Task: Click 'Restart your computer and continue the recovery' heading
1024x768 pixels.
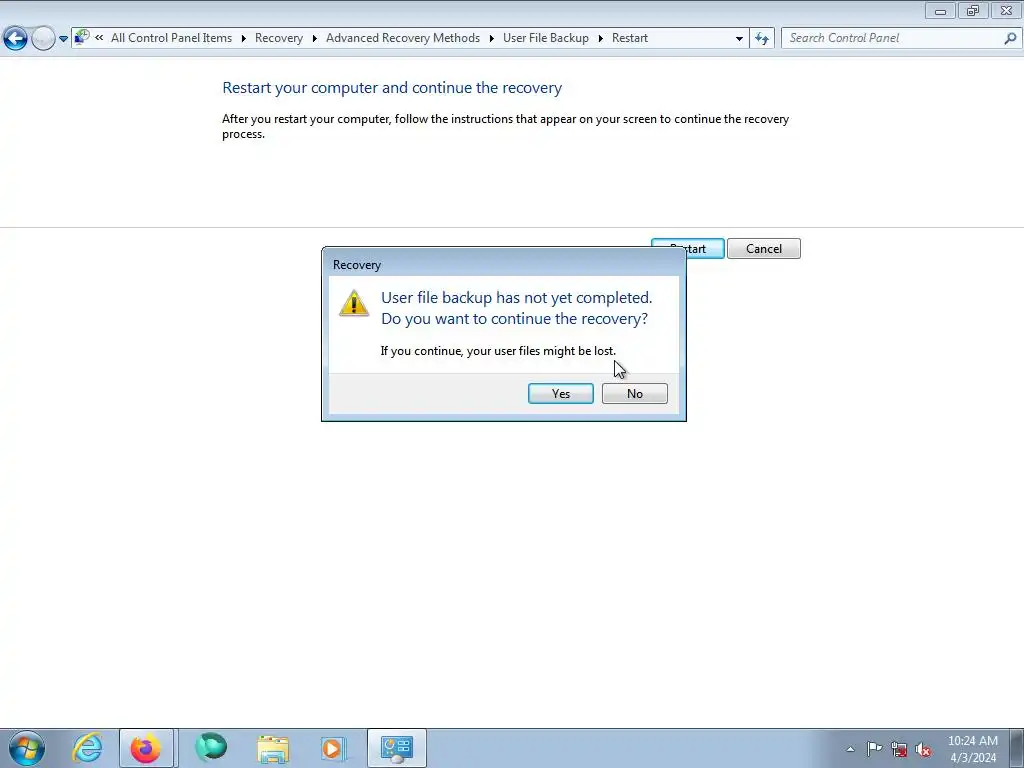Action: pos(392,88)
